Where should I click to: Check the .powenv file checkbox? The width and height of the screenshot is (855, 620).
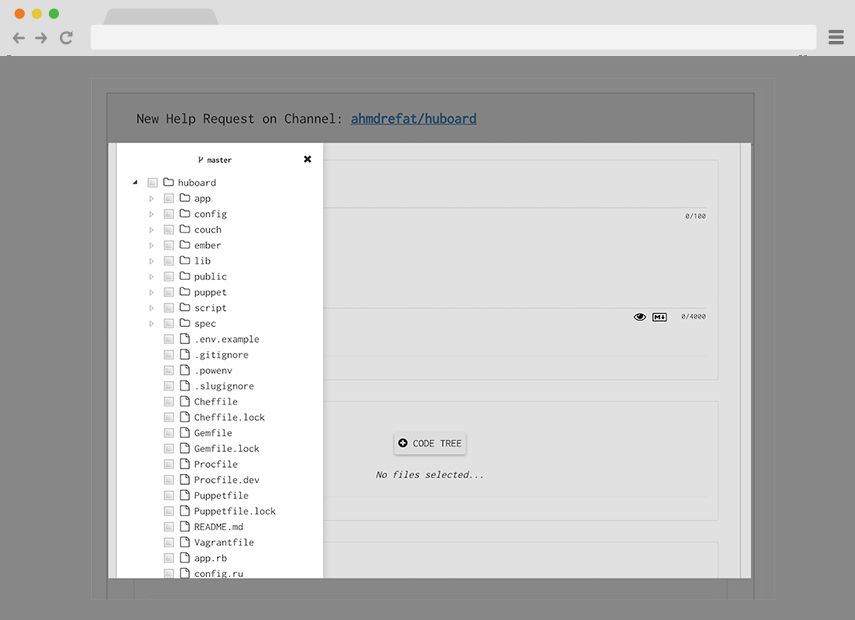tap(169, 370)
